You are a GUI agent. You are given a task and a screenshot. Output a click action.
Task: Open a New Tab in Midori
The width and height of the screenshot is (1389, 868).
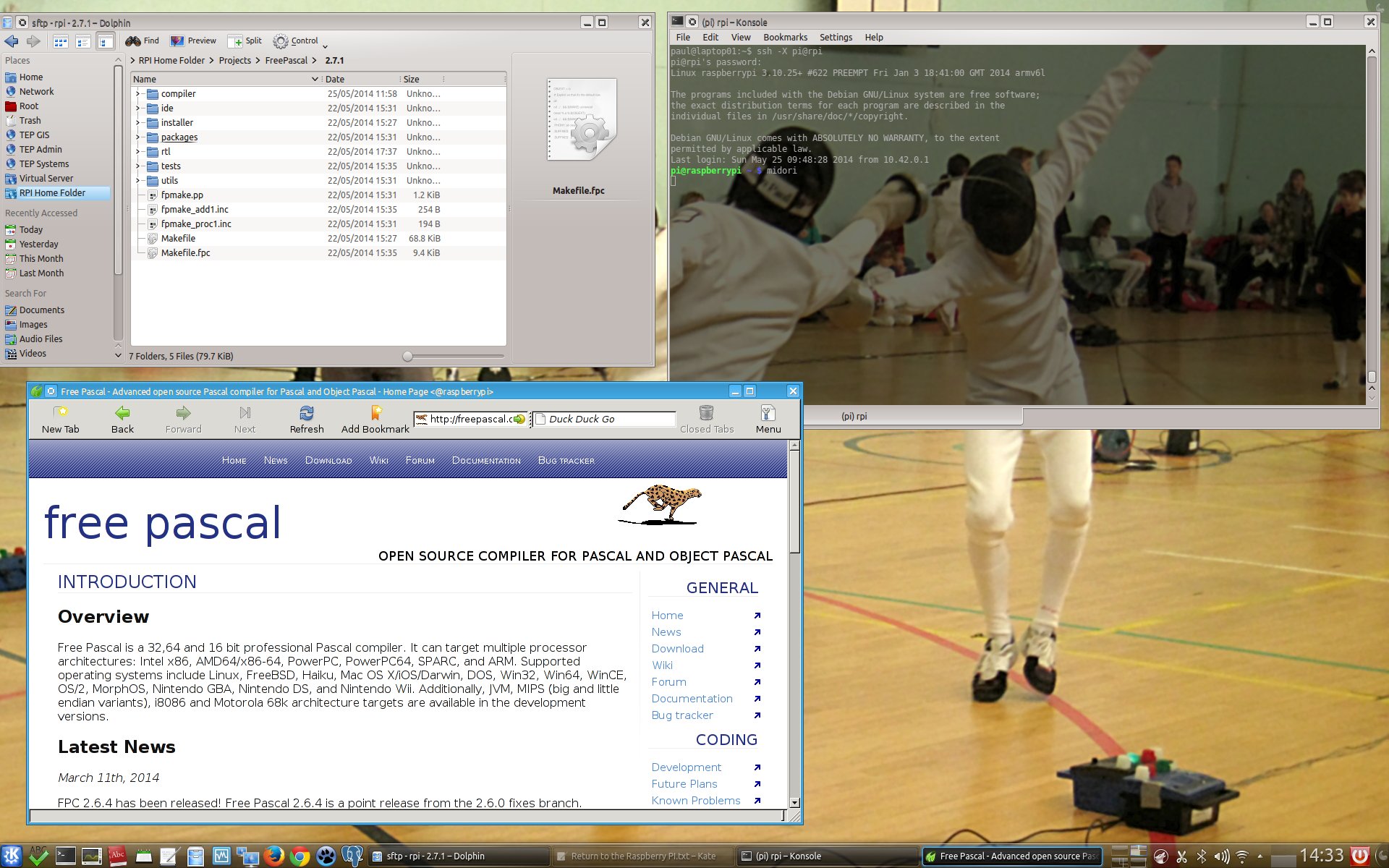(61, 420)
